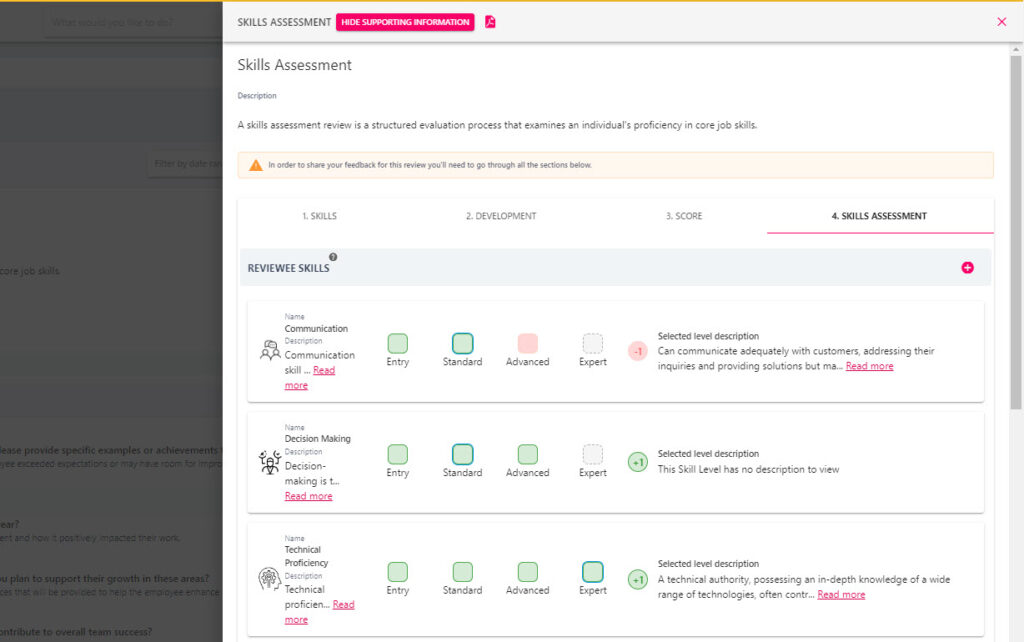The image size is (1024, 642).
Task: Select Advanced level for Technical Proficiency
Action: [x=528, y=572]
